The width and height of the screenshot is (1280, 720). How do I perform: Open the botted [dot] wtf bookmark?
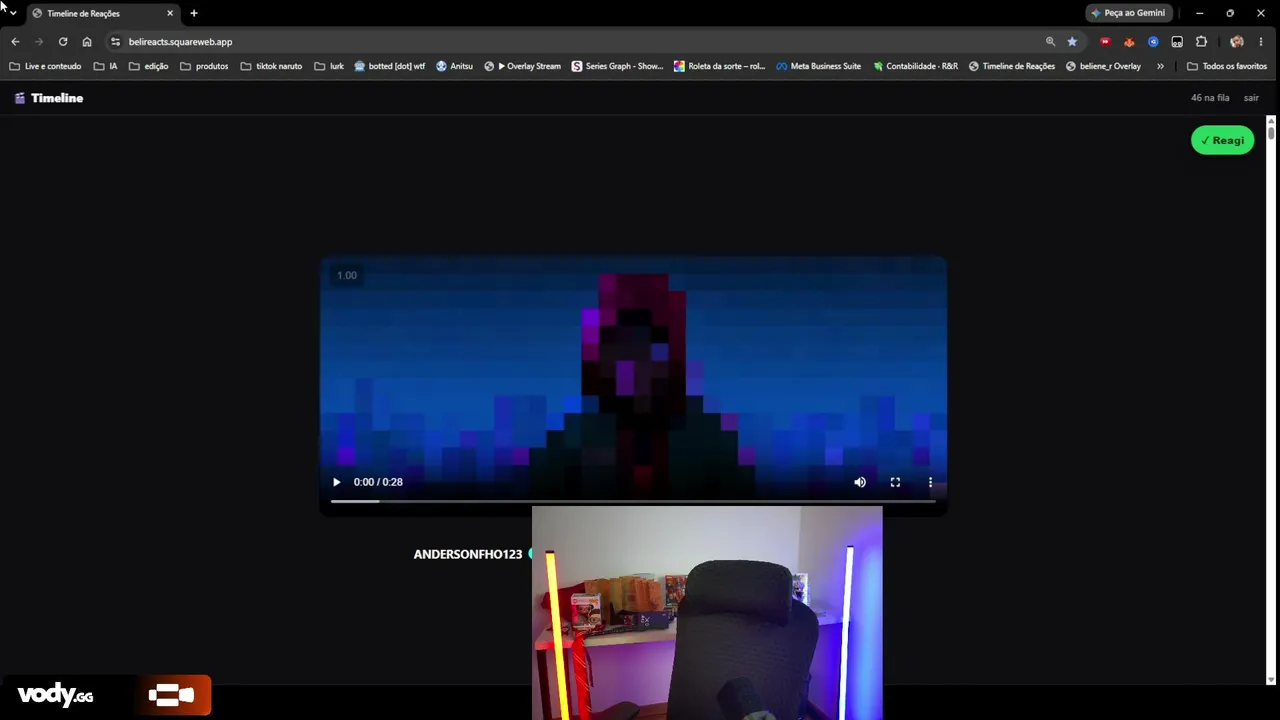pyautogui.click(x=390, y=66)
